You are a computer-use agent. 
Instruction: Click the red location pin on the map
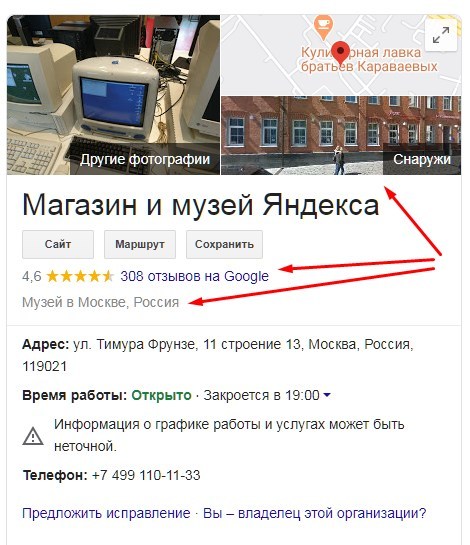click(340, 53)
